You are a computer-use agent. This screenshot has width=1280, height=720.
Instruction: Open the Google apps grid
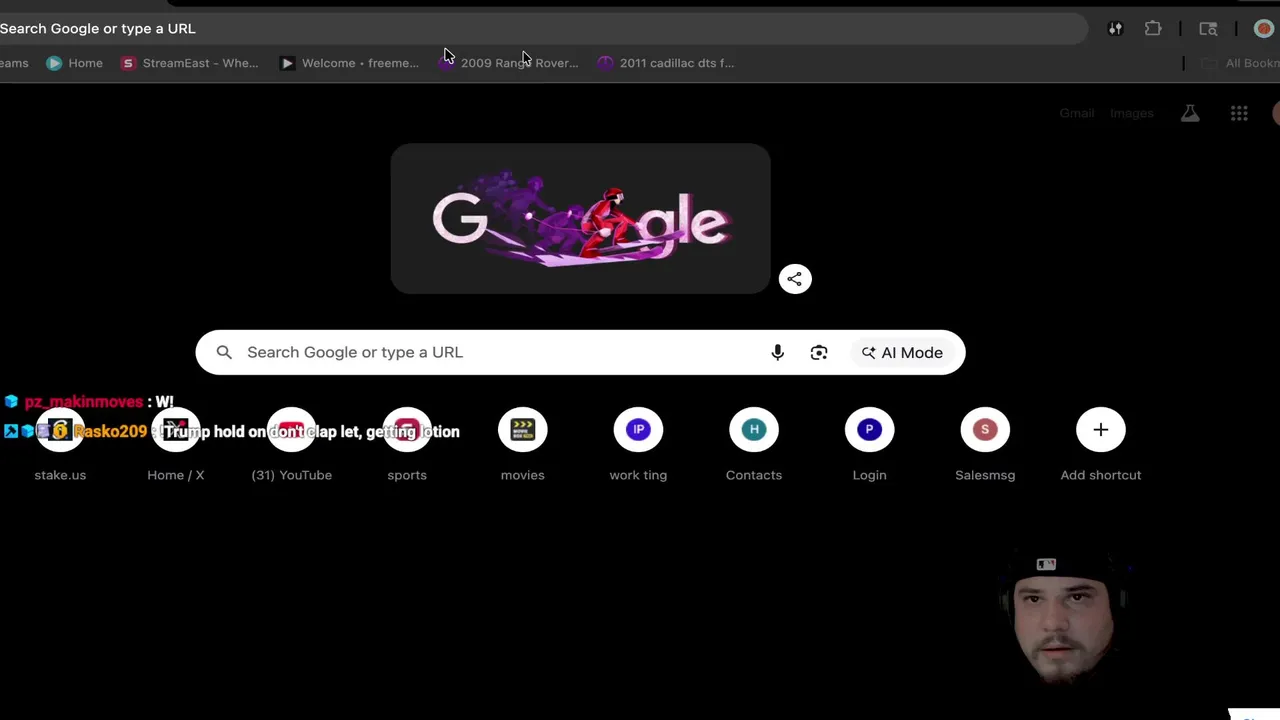[1239, 113]
